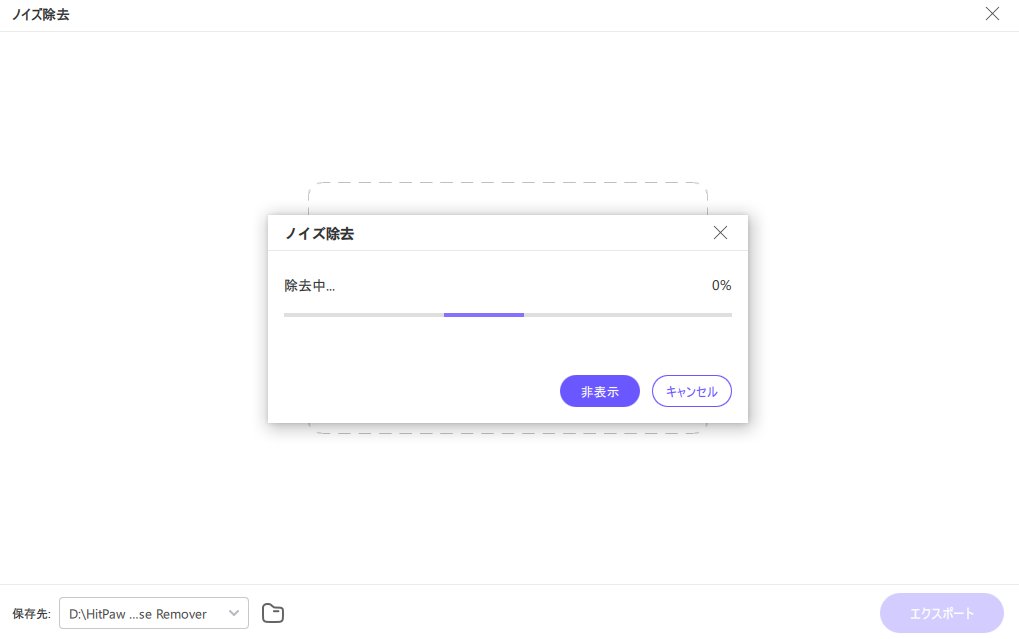The height and width of the screenshot is (639, 1019).
Task: Expand the D:\HitPaw path combo box
Action: 154,613
